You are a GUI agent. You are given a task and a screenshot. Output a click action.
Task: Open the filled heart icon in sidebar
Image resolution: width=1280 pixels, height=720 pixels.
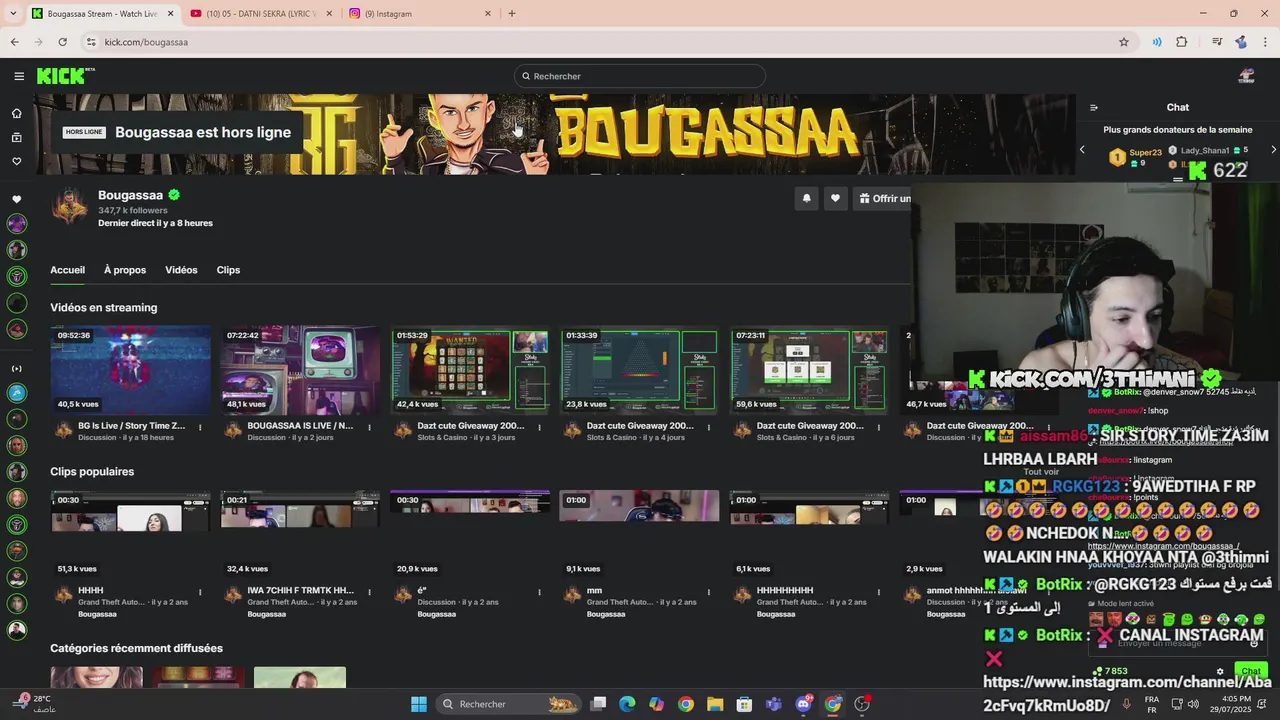pyautogui.click(x=17, y=199)
